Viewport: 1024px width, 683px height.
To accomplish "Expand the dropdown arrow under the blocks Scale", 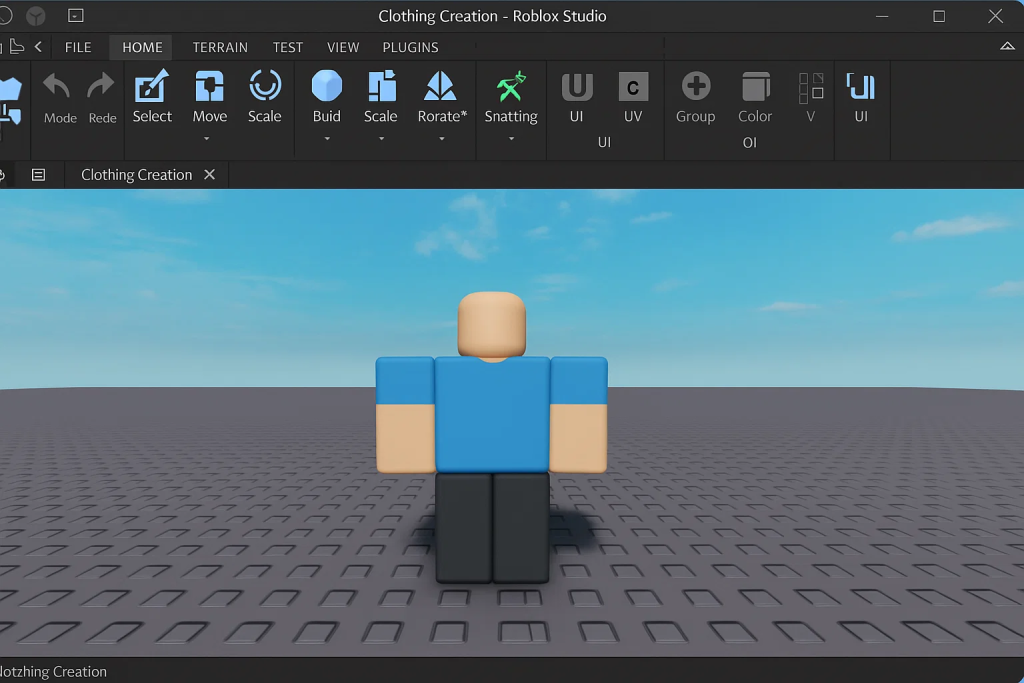I will point(381,138).
